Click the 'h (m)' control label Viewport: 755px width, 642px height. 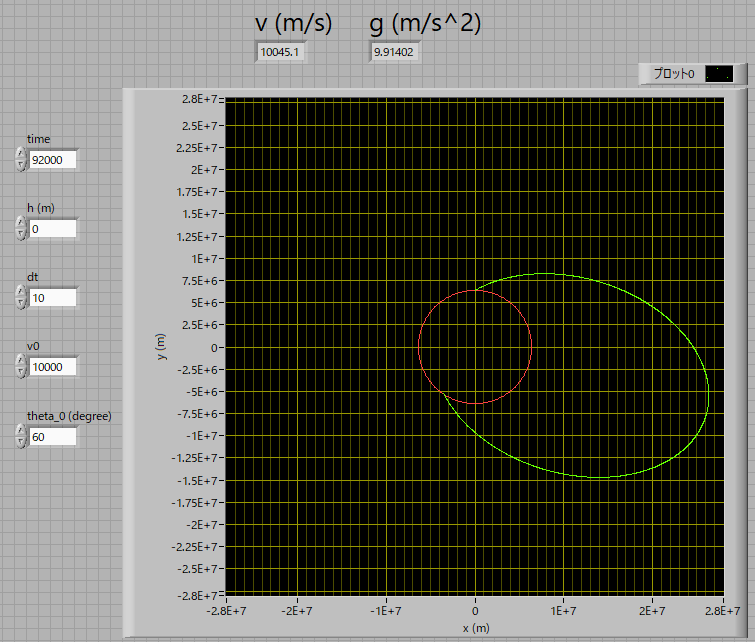click(40, 208)
